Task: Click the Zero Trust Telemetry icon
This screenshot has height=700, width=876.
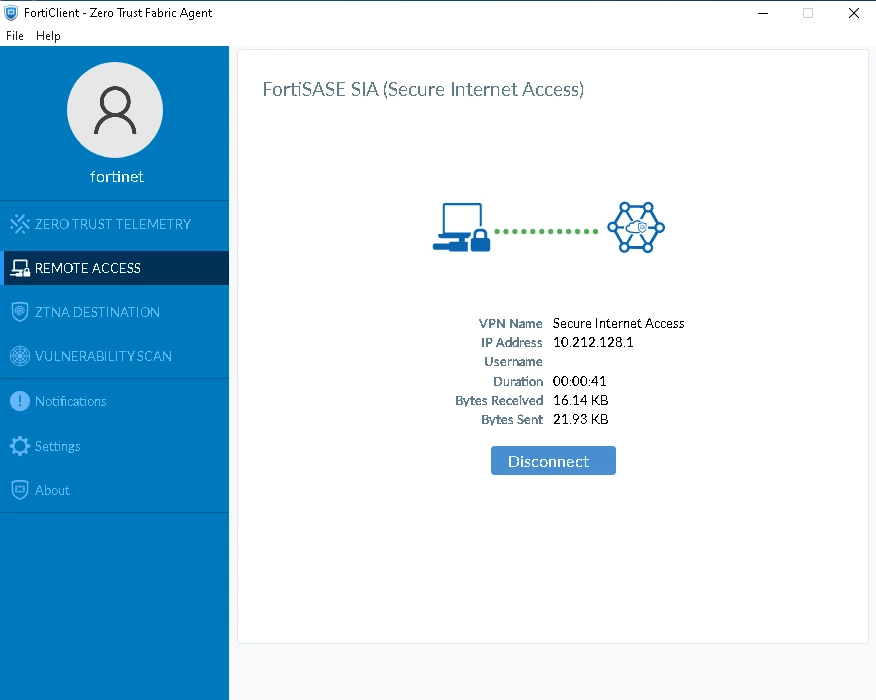Action: (20, 224)
